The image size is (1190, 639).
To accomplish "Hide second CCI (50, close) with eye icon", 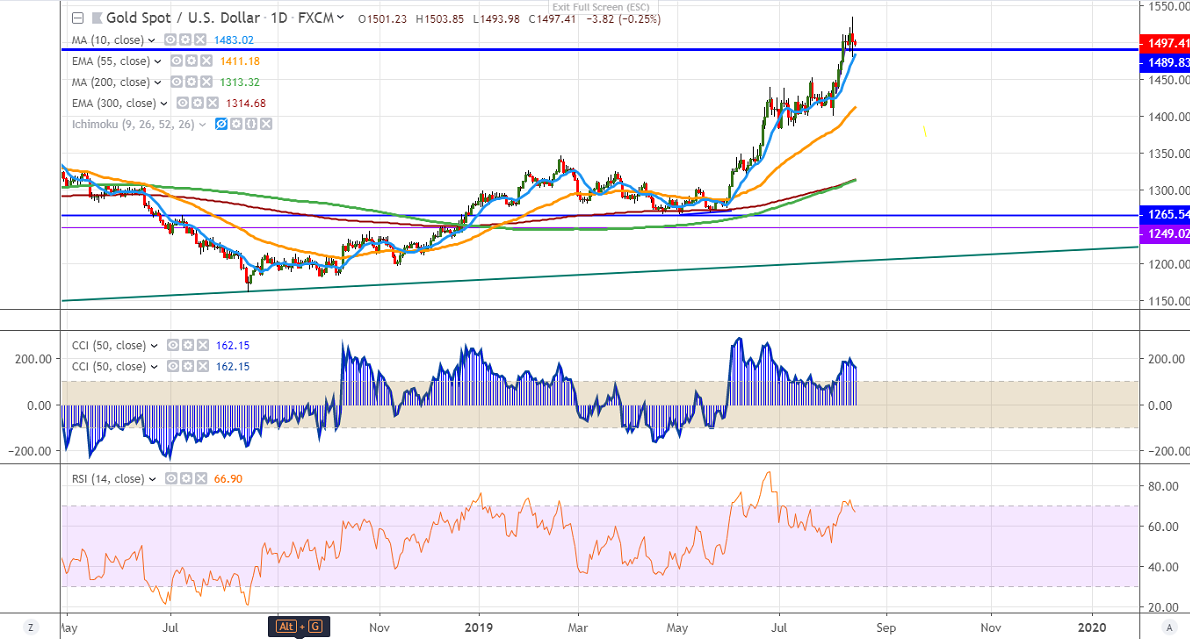I will click(173, 367).
